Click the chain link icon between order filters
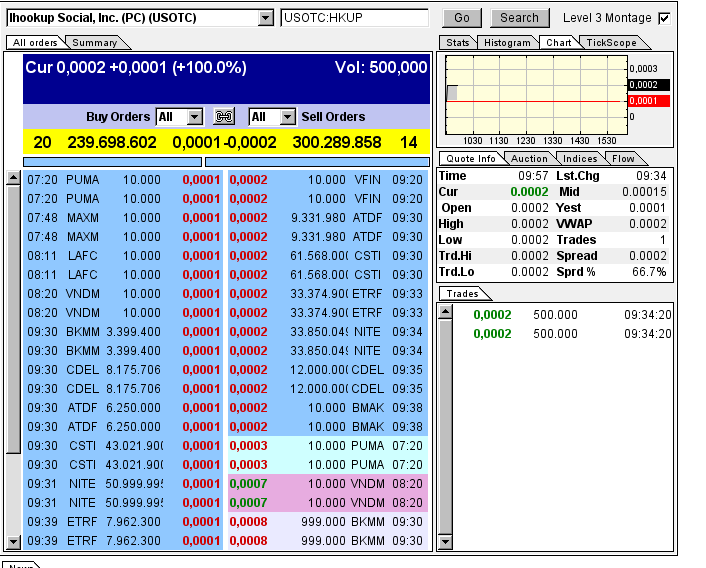 point(225,117)
